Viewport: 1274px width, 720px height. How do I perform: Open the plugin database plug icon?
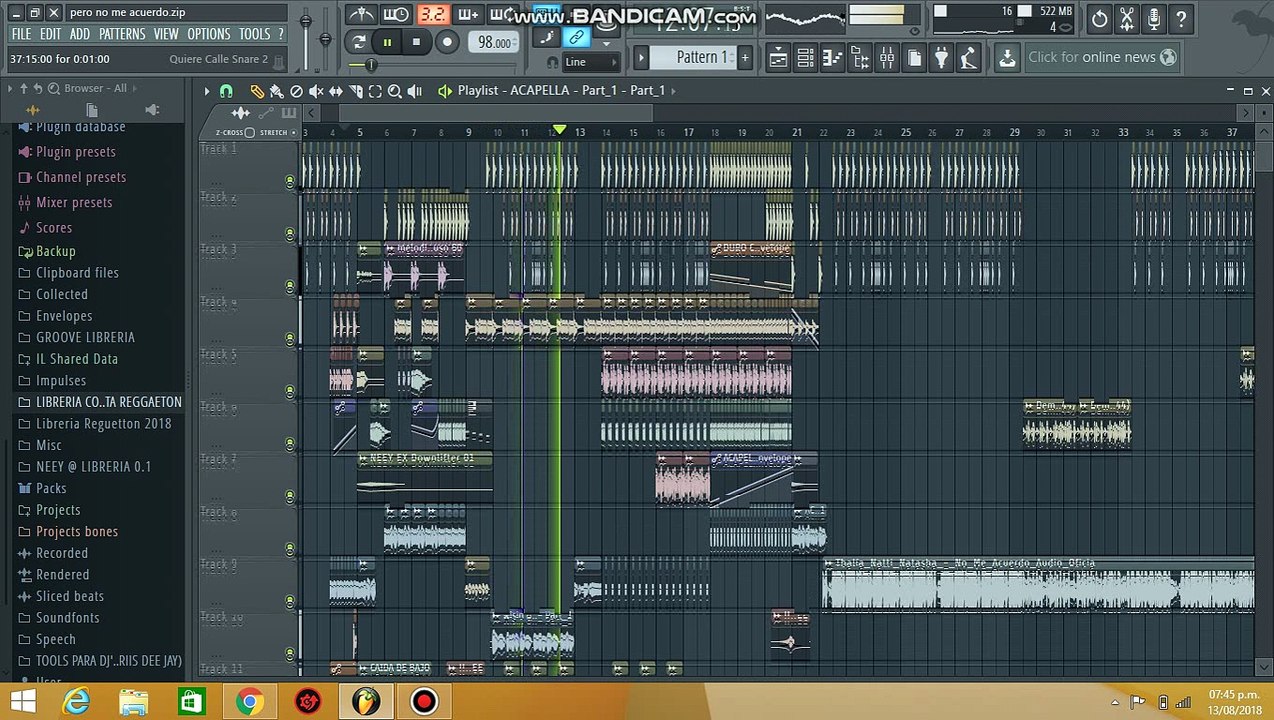[x=941, y=58]
